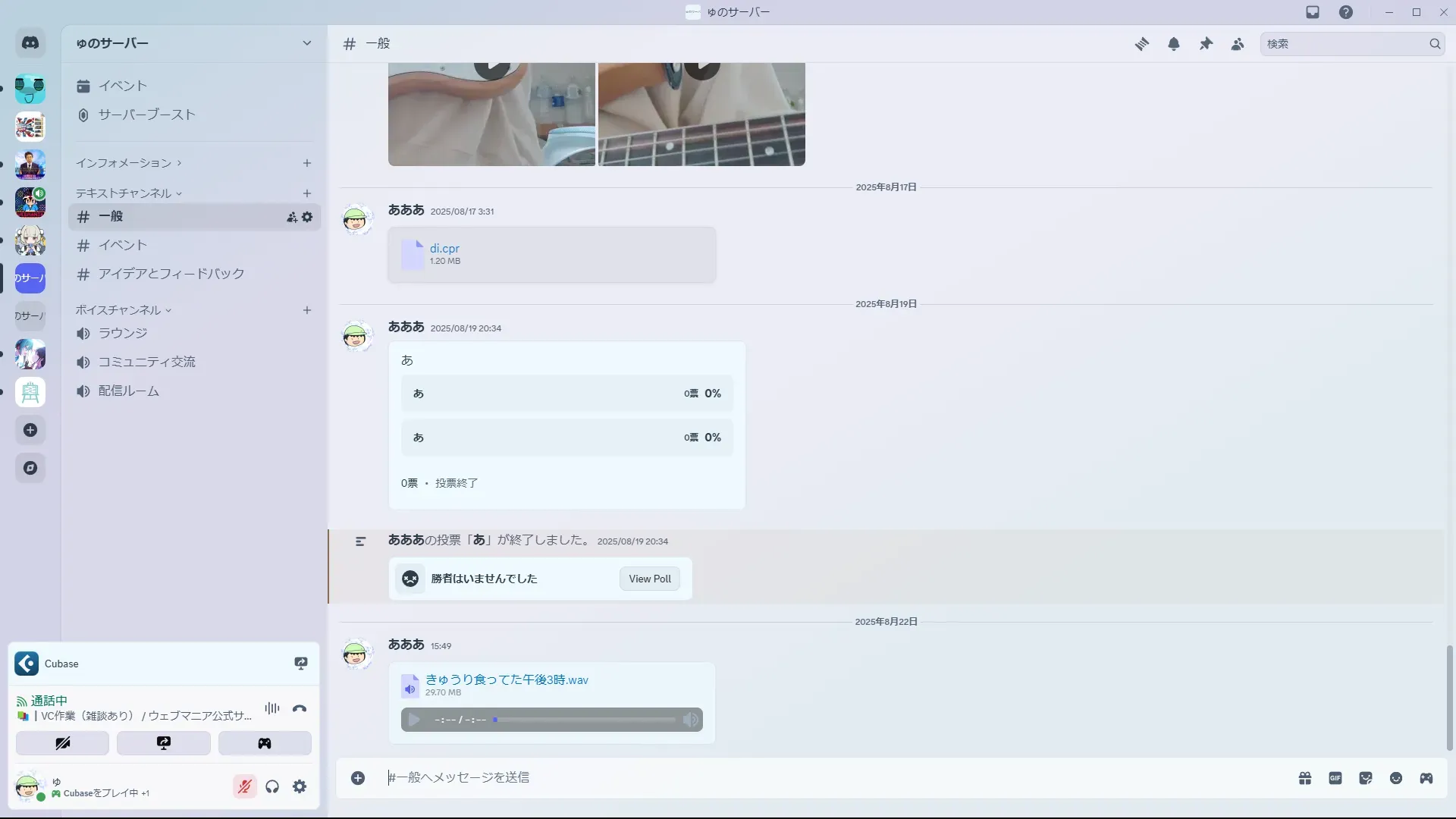
Task: Open pinned messages
Action: coord(1206,44)
